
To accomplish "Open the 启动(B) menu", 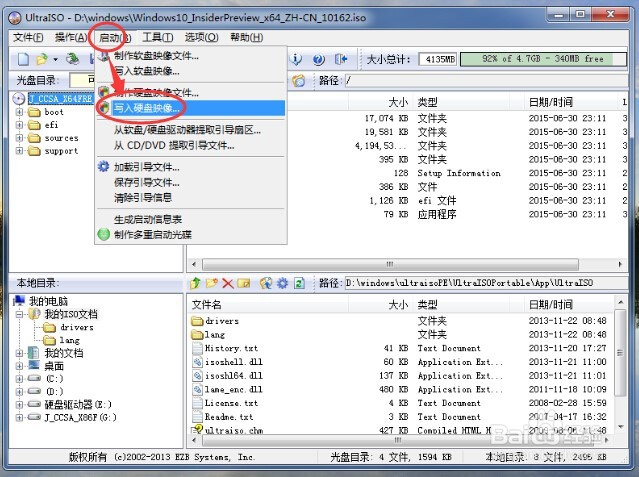I will click(x=115, y=38).
